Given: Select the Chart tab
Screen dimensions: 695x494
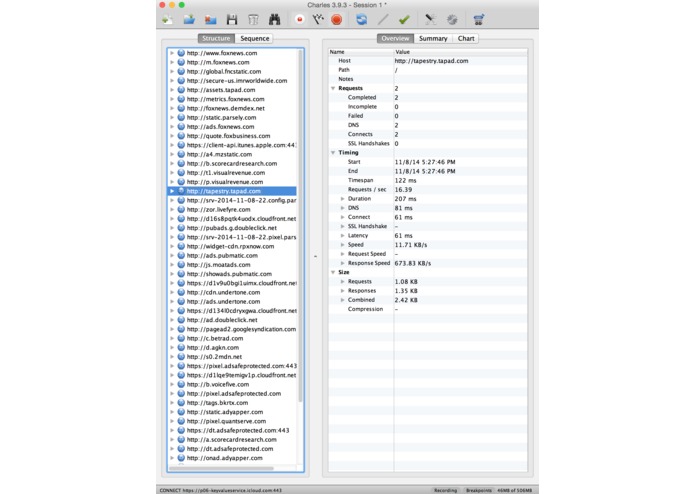Looking at the screenshot, I should pyautogui.click(x=466, y=39).
